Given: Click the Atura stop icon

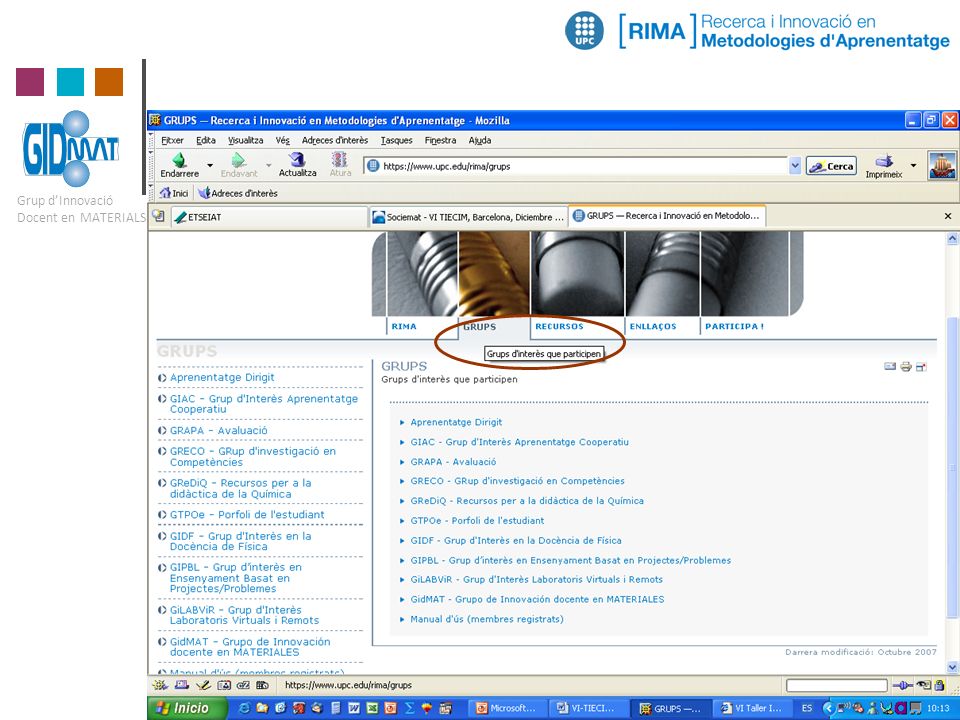Looking at the screenshot, I should pyautogui.click(x=340, y=160).
